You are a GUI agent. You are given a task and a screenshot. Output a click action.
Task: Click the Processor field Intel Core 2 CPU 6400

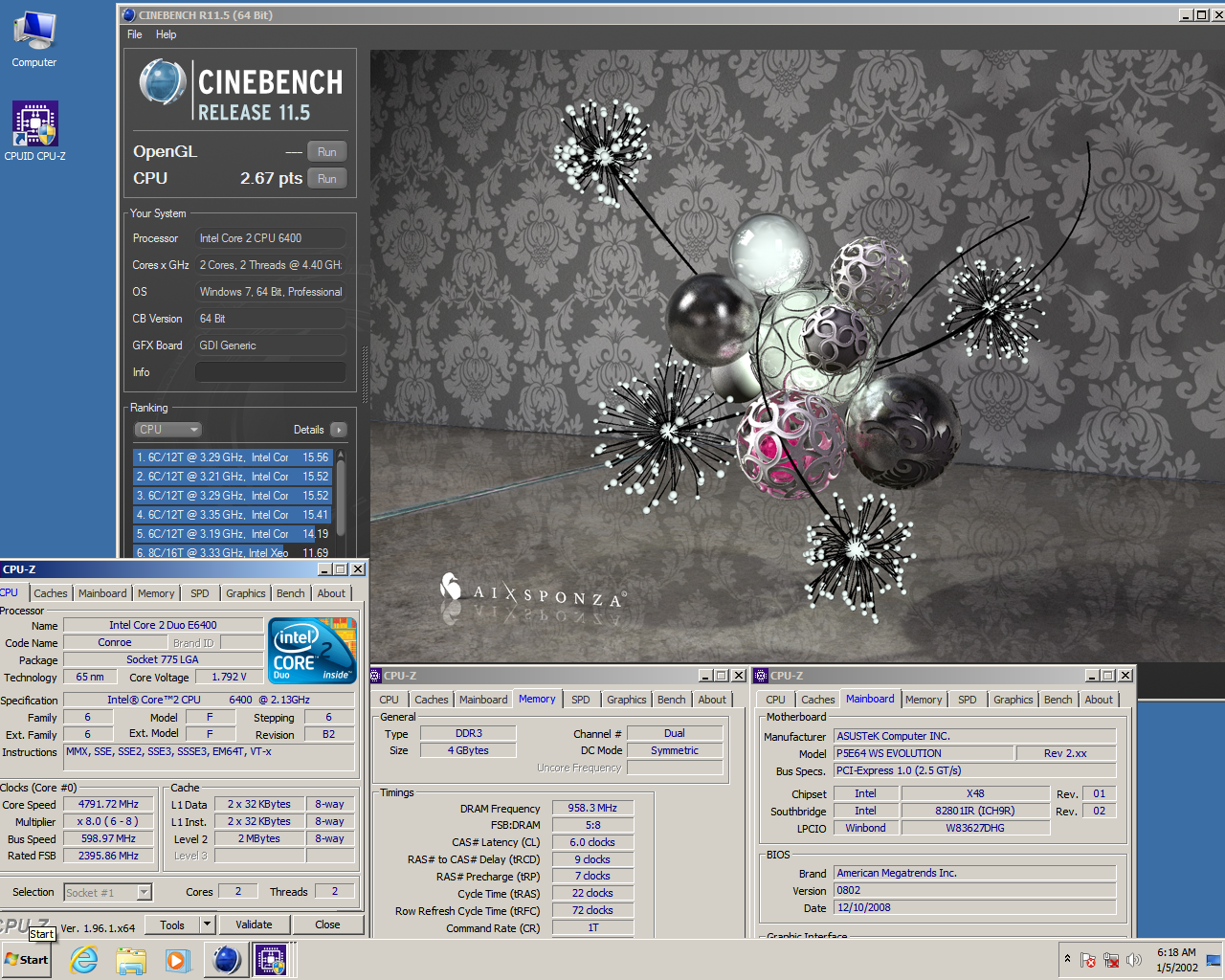tap(271, 238)
